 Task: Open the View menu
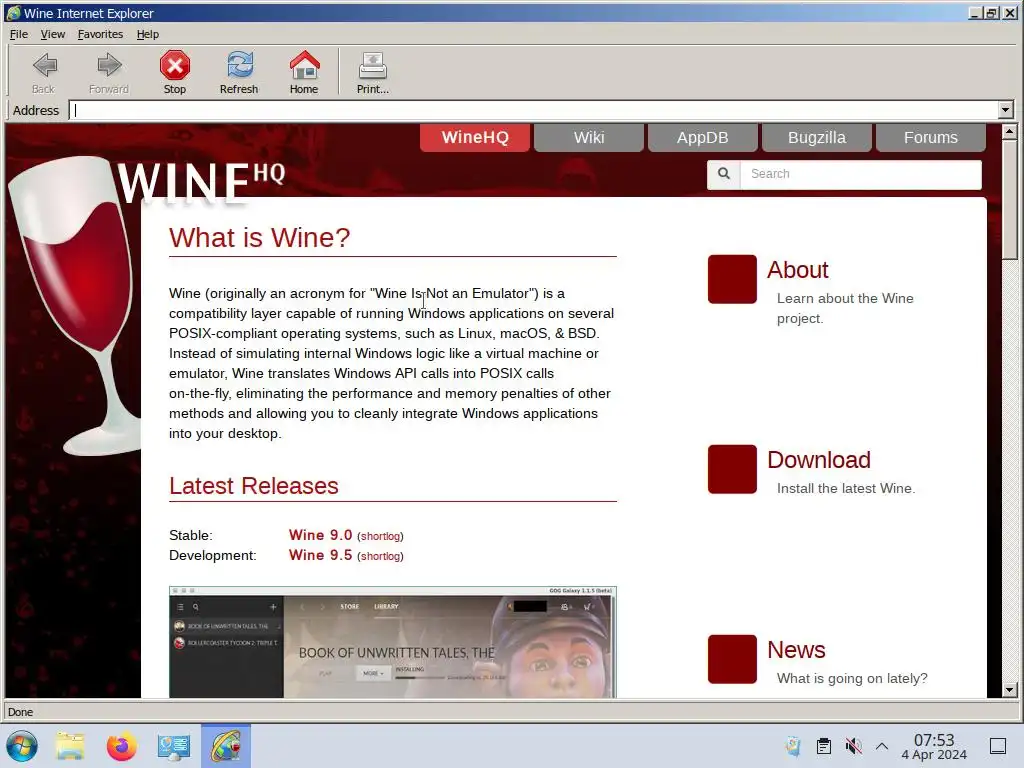tap(52, 34)
